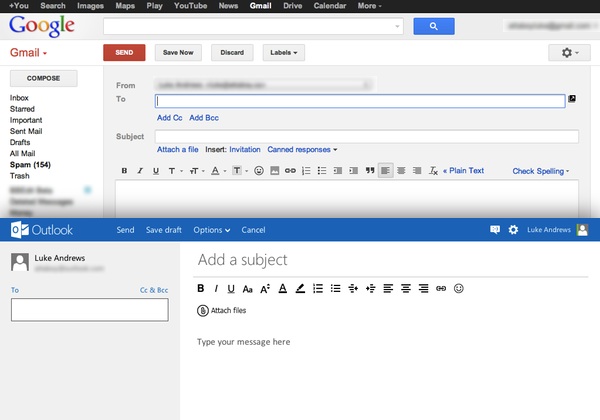Toggle Underline in Outlook formatting toolbar
This screenshot has height=420, width=600.
(x=231, y=288)
